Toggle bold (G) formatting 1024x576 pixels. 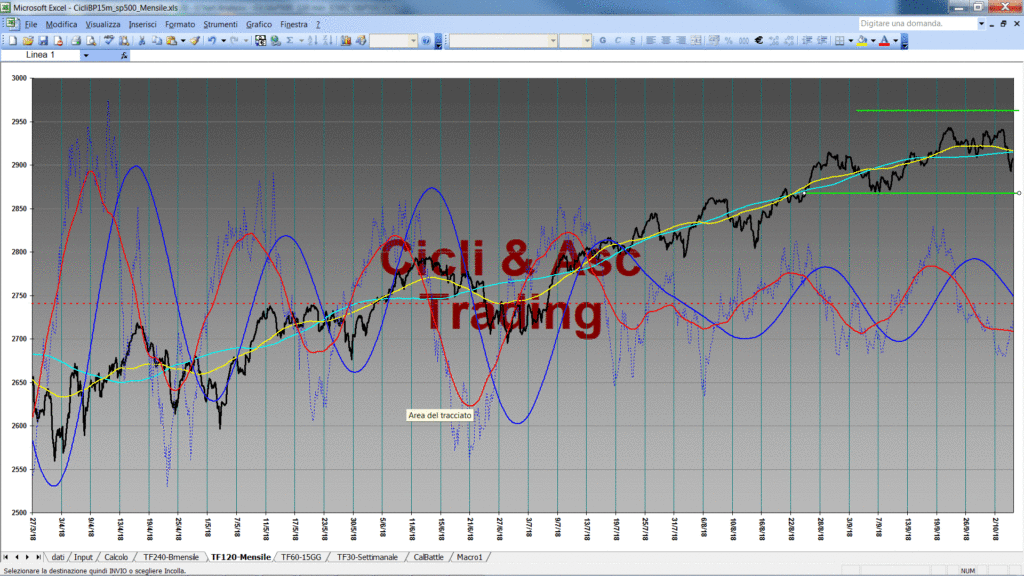[x=603, y=40]
